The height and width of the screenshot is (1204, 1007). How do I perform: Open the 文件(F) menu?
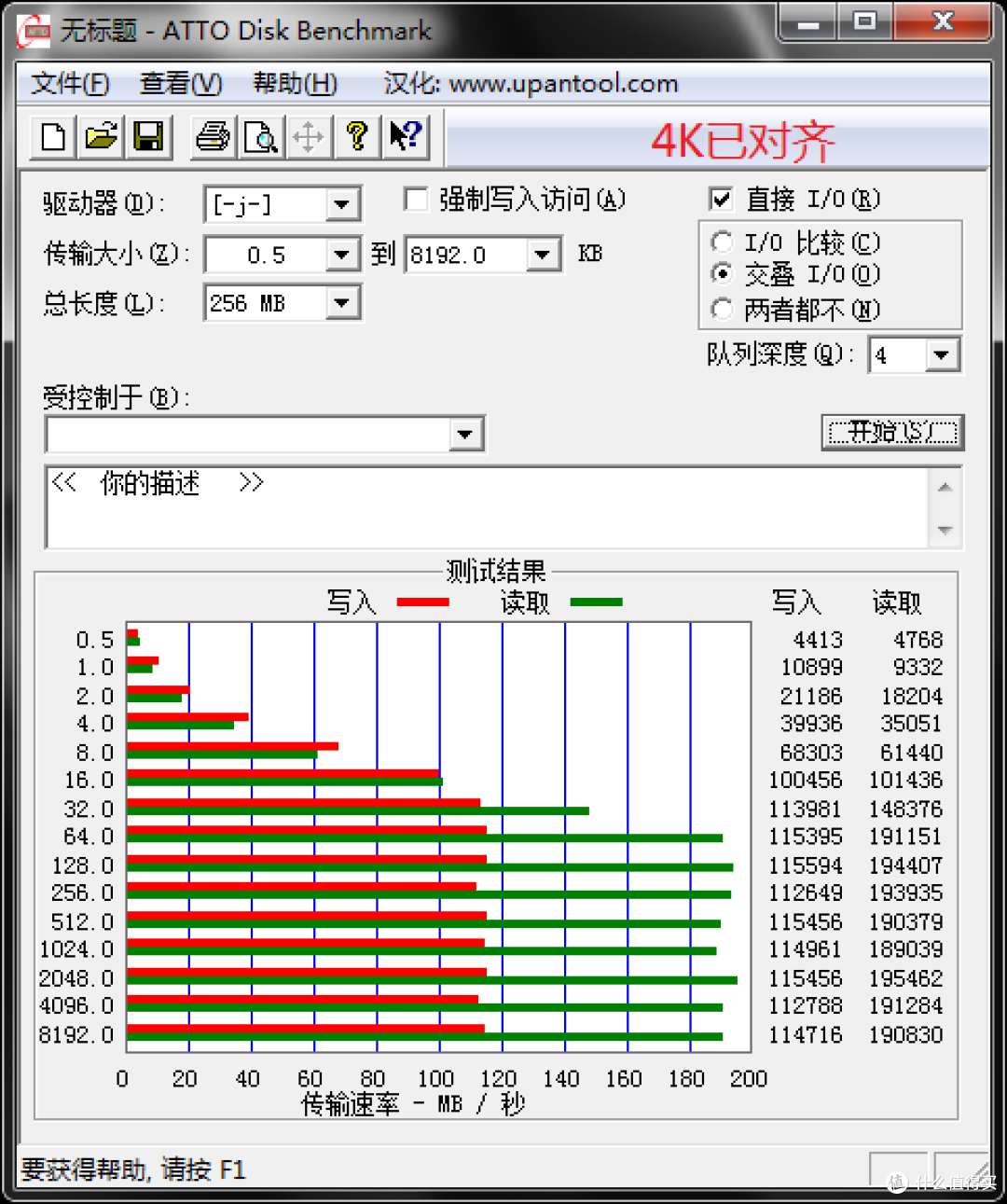tap(70, 84)
